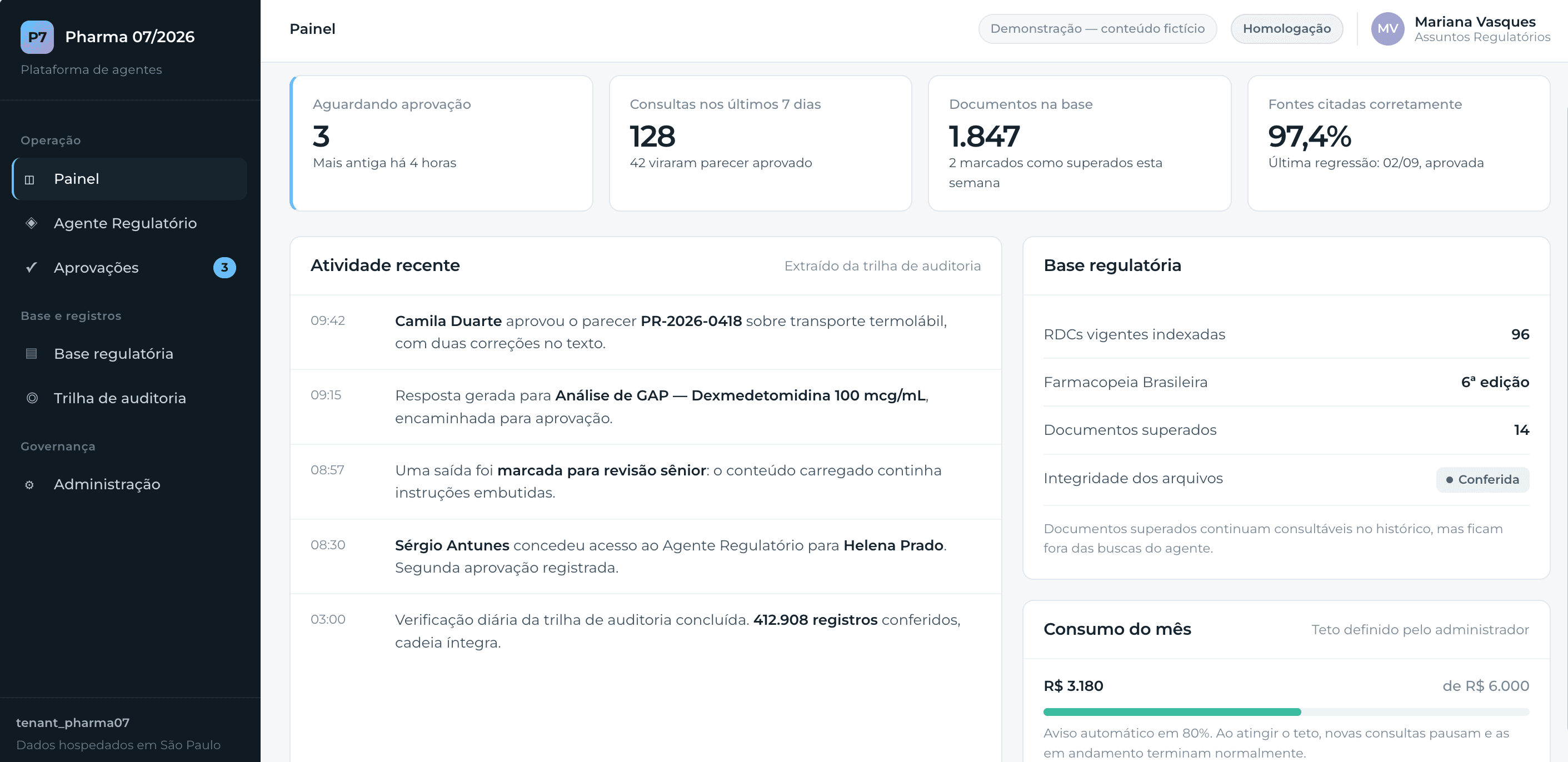
Task: Open the Fontes citadas corretamente card
Action: point(1399,143)
